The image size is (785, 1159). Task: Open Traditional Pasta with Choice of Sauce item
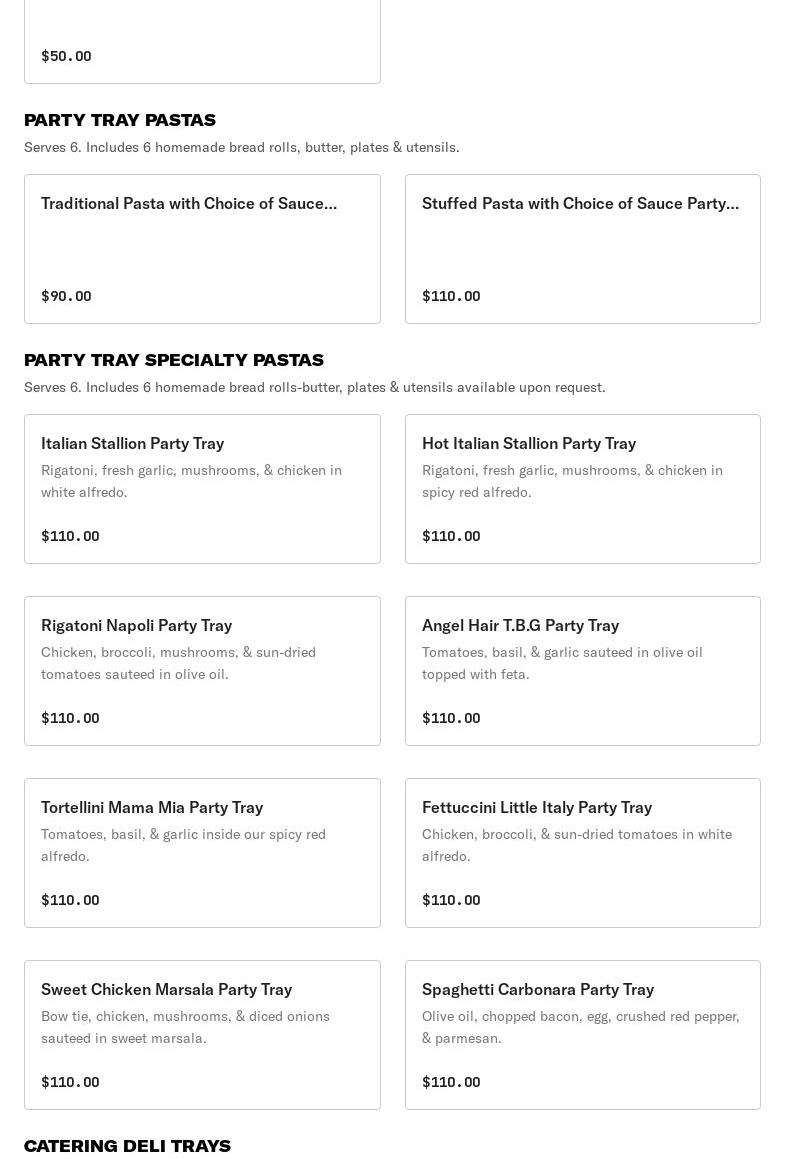[202, 248]
